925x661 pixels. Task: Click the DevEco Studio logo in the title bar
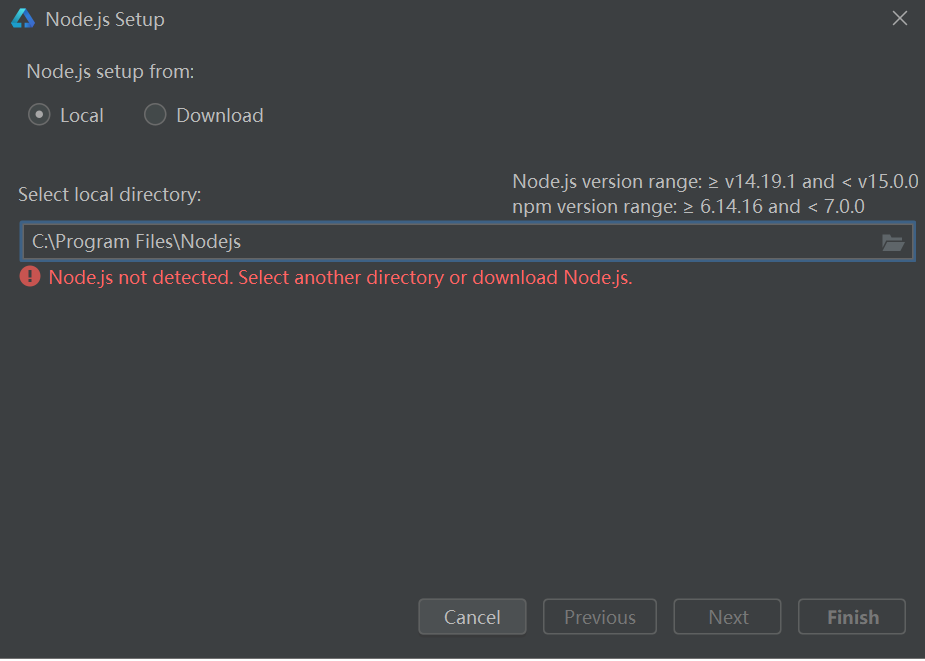23,19
